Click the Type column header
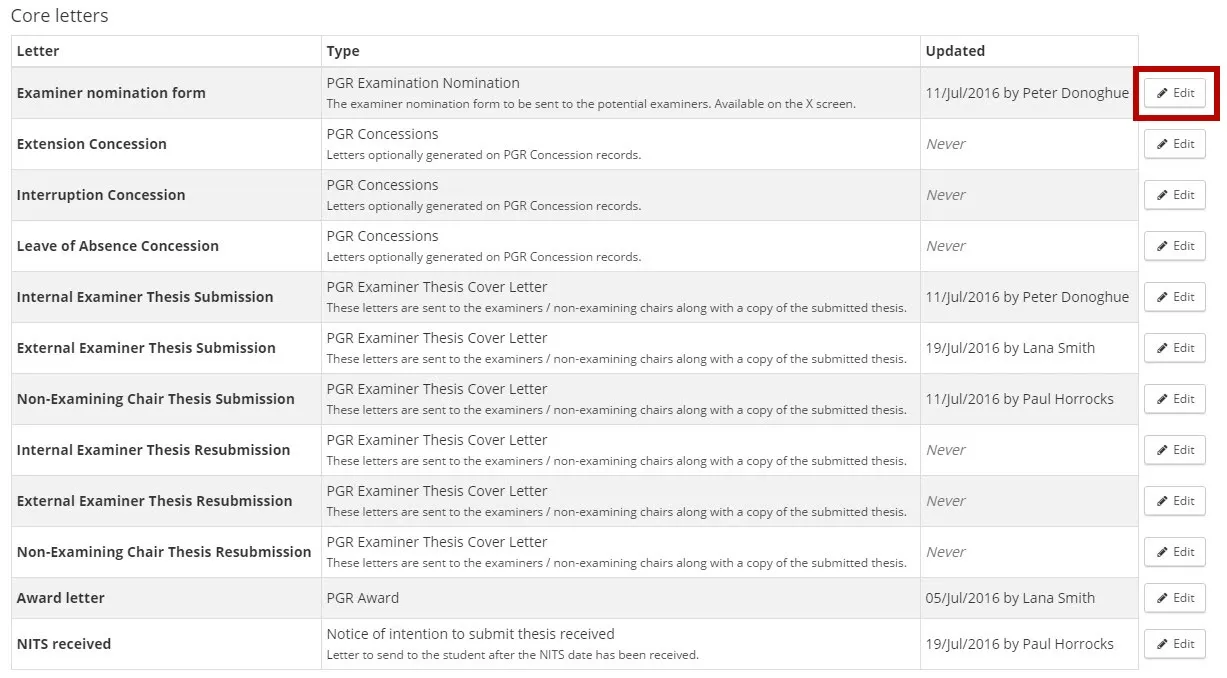 coord(343,51)
